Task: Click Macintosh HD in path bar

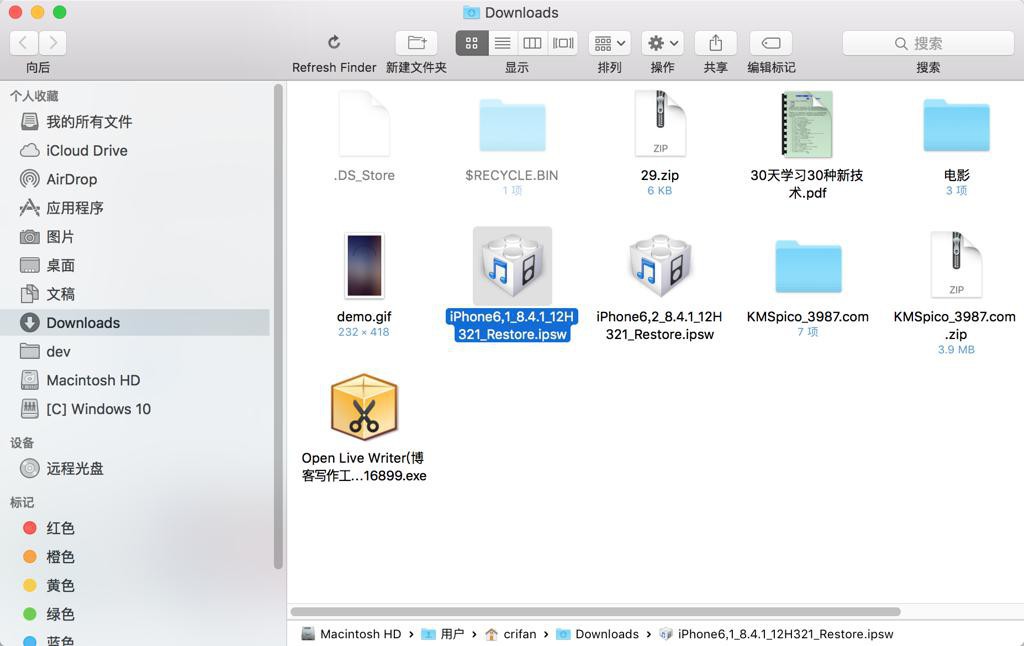Action: [x=351, y=634]
